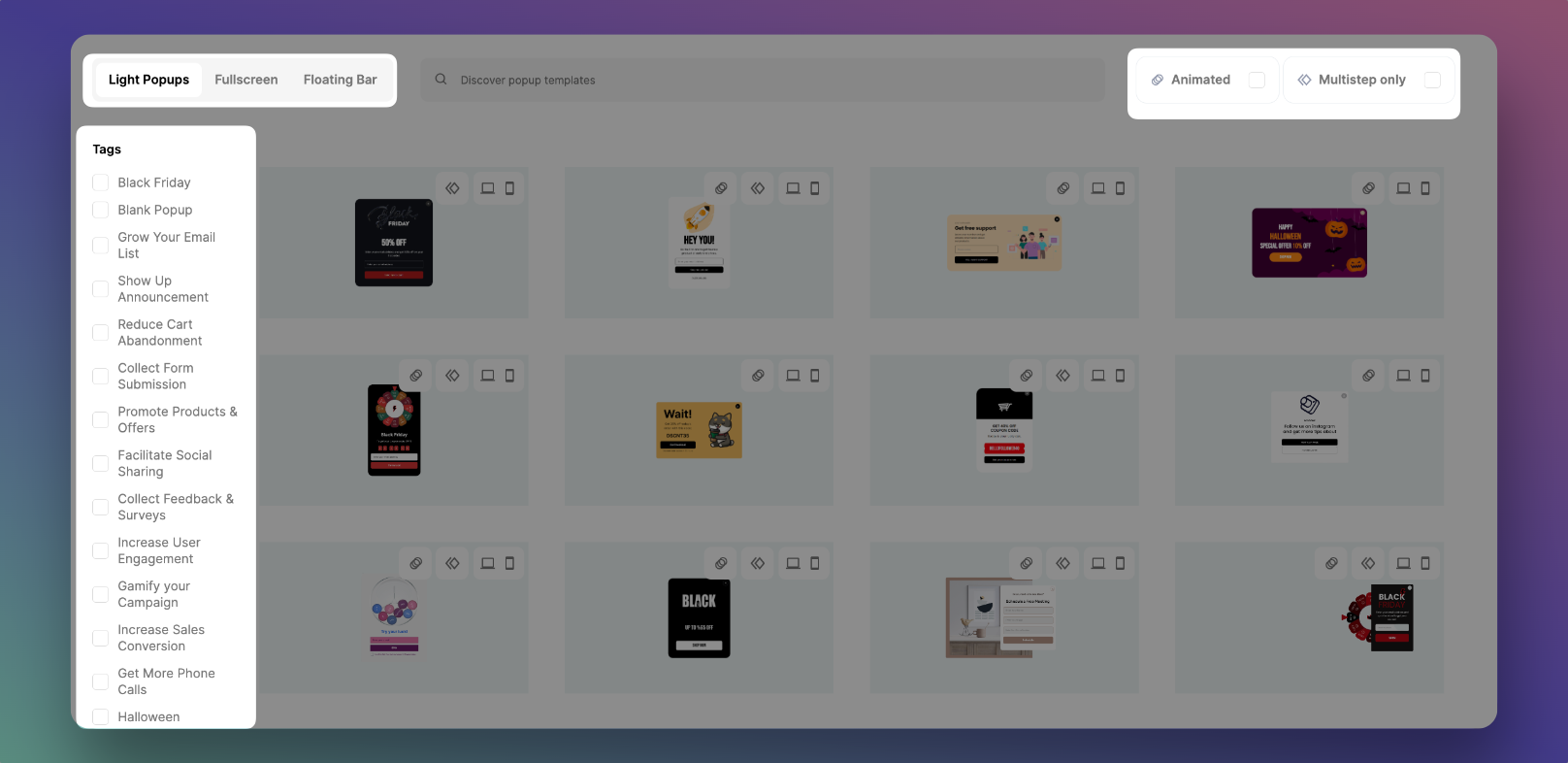Click multistep icon on colorful wheel Black Friday card
Viewport: 1568px width, 763px height.
pos(452,376)
